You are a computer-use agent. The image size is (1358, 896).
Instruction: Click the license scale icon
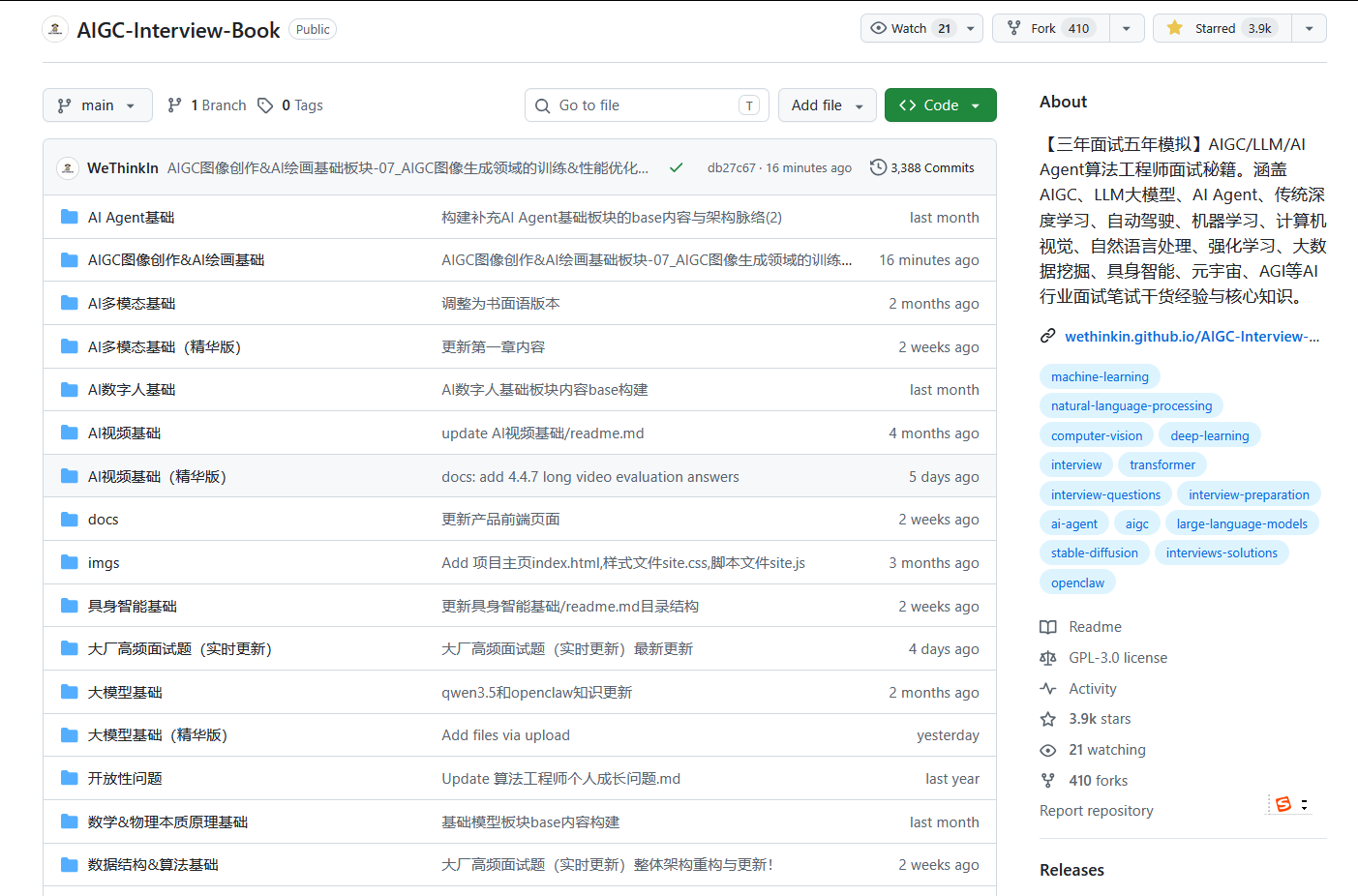pyautogui.click(x=1047, y=658)
